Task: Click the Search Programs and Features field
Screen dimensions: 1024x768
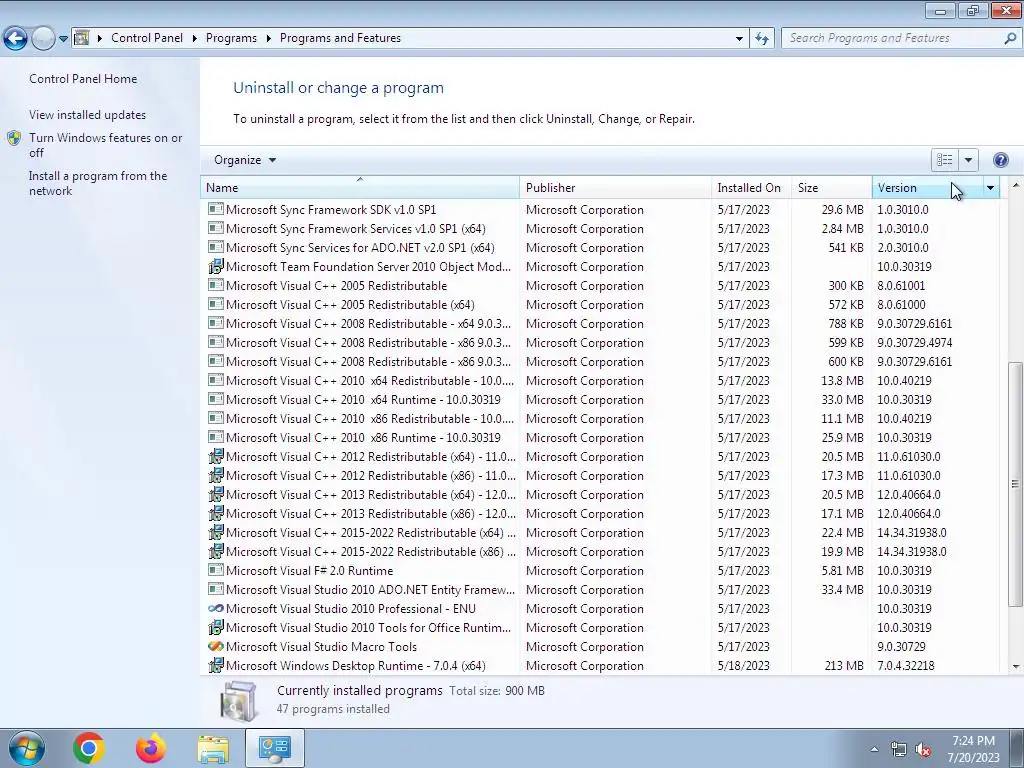Action: click(893, 38)
